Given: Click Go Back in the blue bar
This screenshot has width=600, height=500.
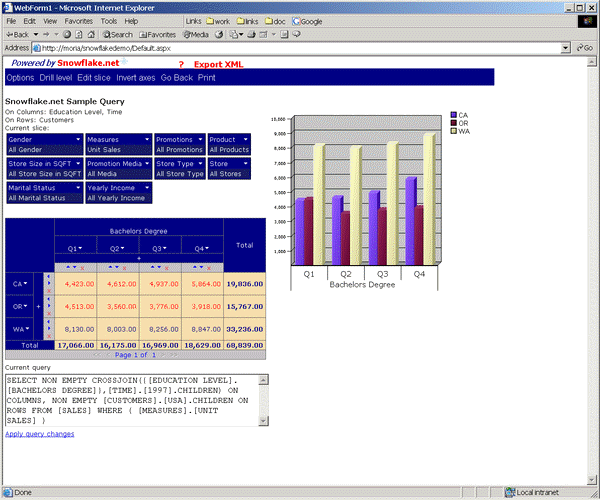Looking at the screenshot, I should [177, 78].
